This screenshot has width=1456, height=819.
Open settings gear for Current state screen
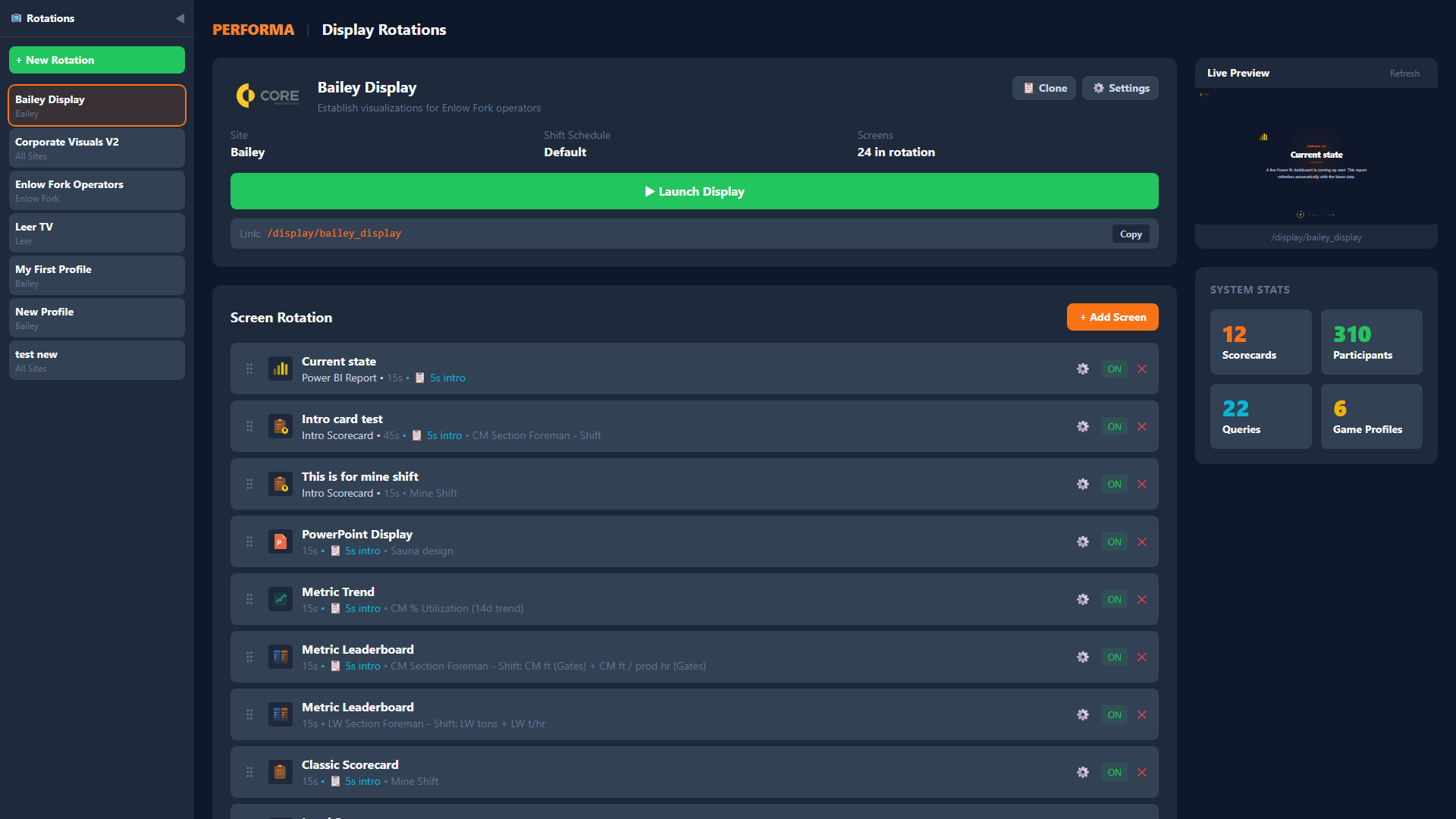(1083, 369)
